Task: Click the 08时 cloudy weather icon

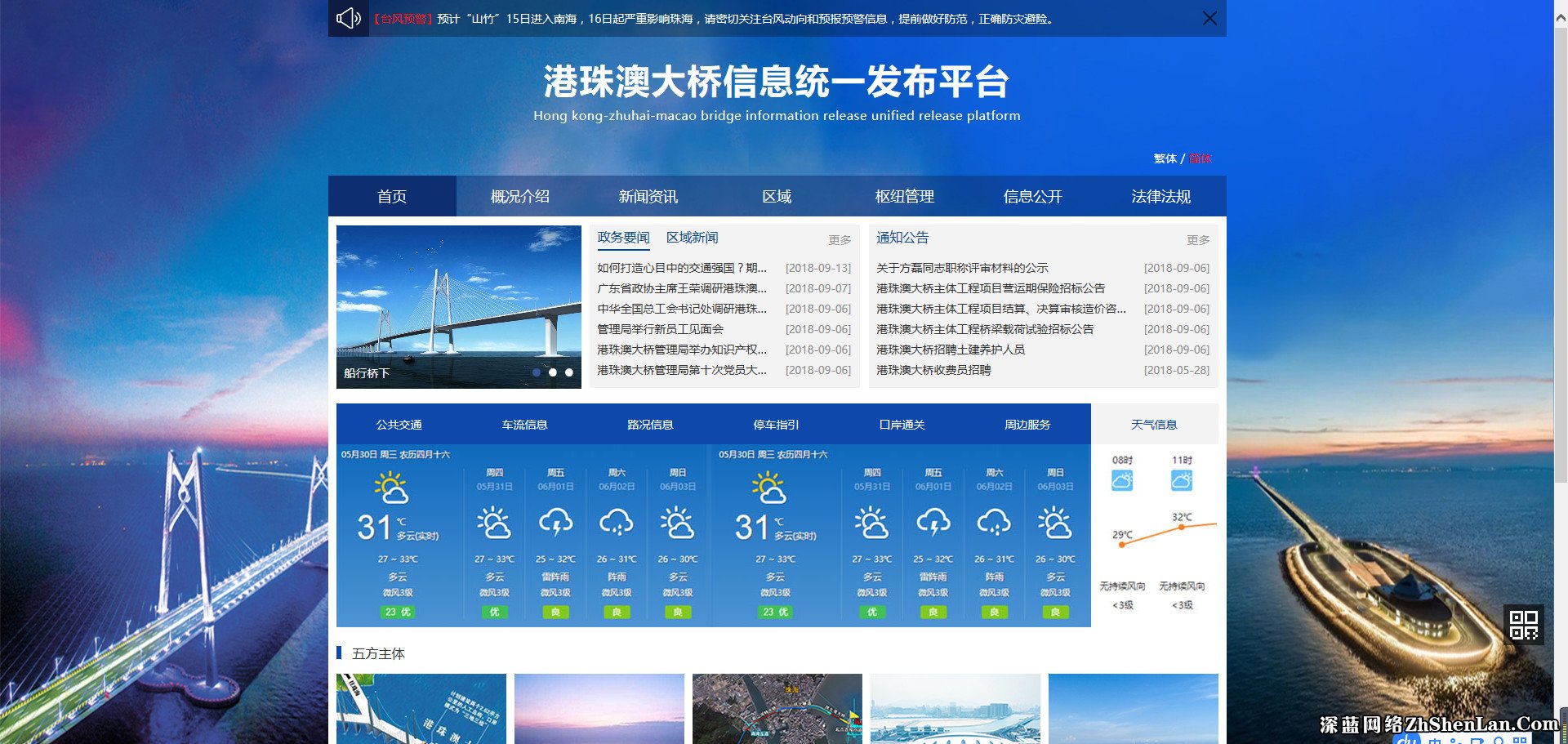Action: [x=1121, y=480]
